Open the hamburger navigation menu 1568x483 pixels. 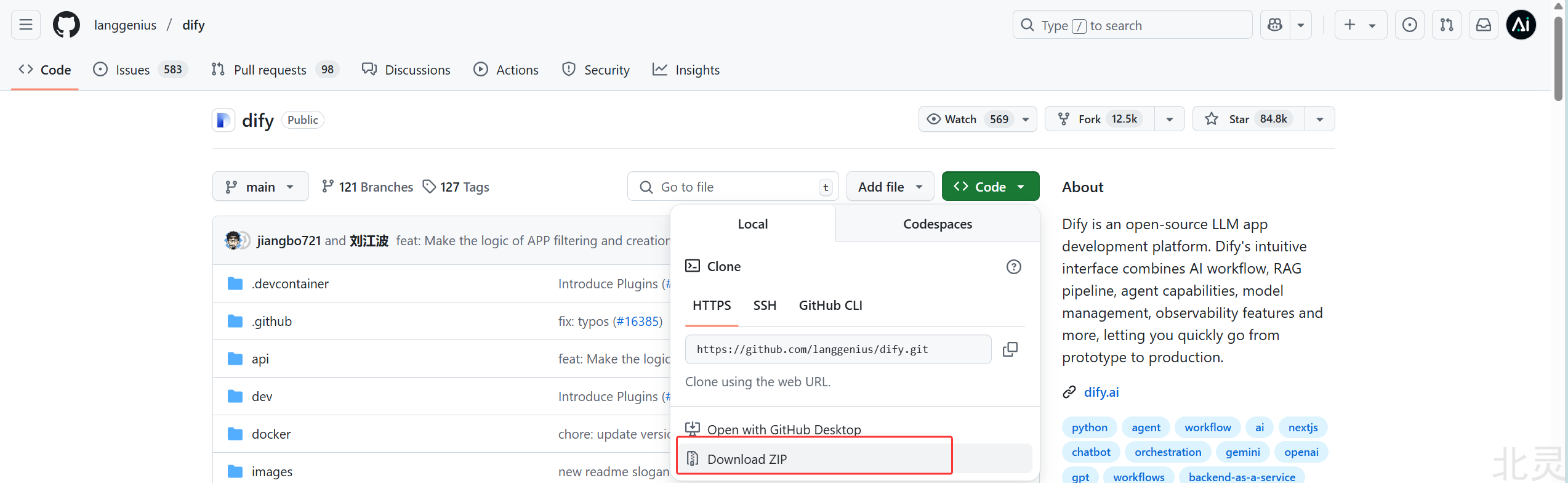click(x=26, y=25)
